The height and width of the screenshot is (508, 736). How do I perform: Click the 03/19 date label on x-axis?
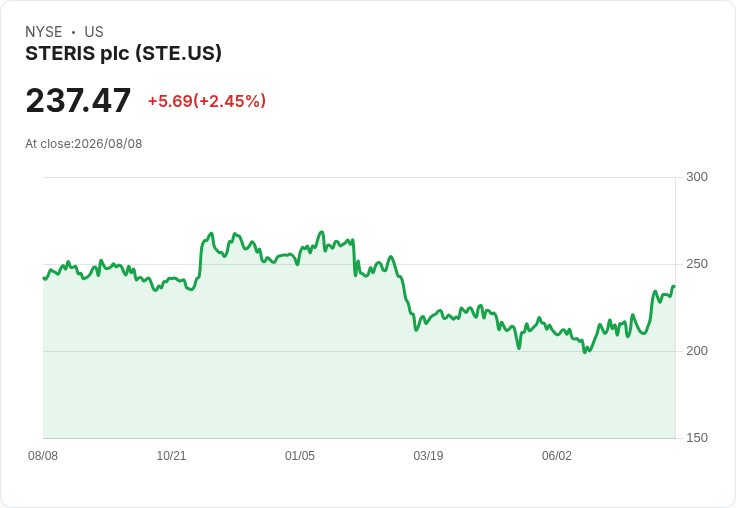[x=428, y=456]
